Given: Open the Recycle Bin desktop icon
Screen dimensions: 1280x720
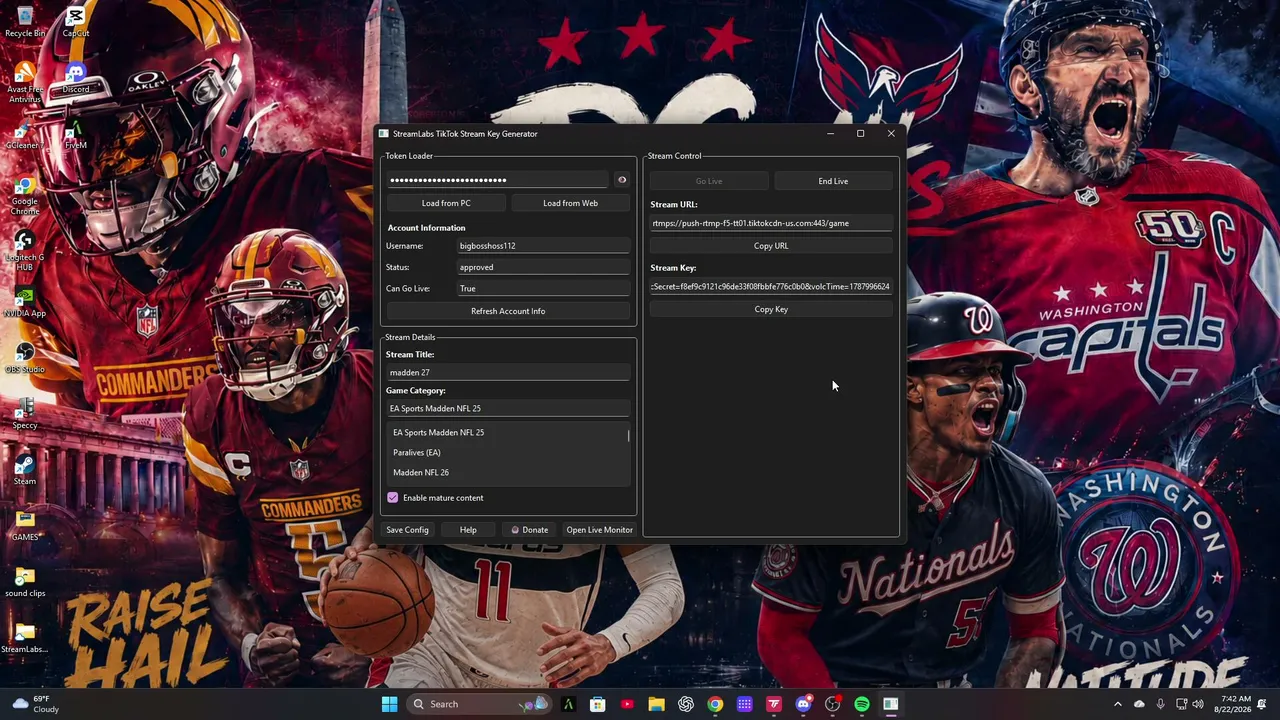Looking at the screenshot, I should (25, 22).
